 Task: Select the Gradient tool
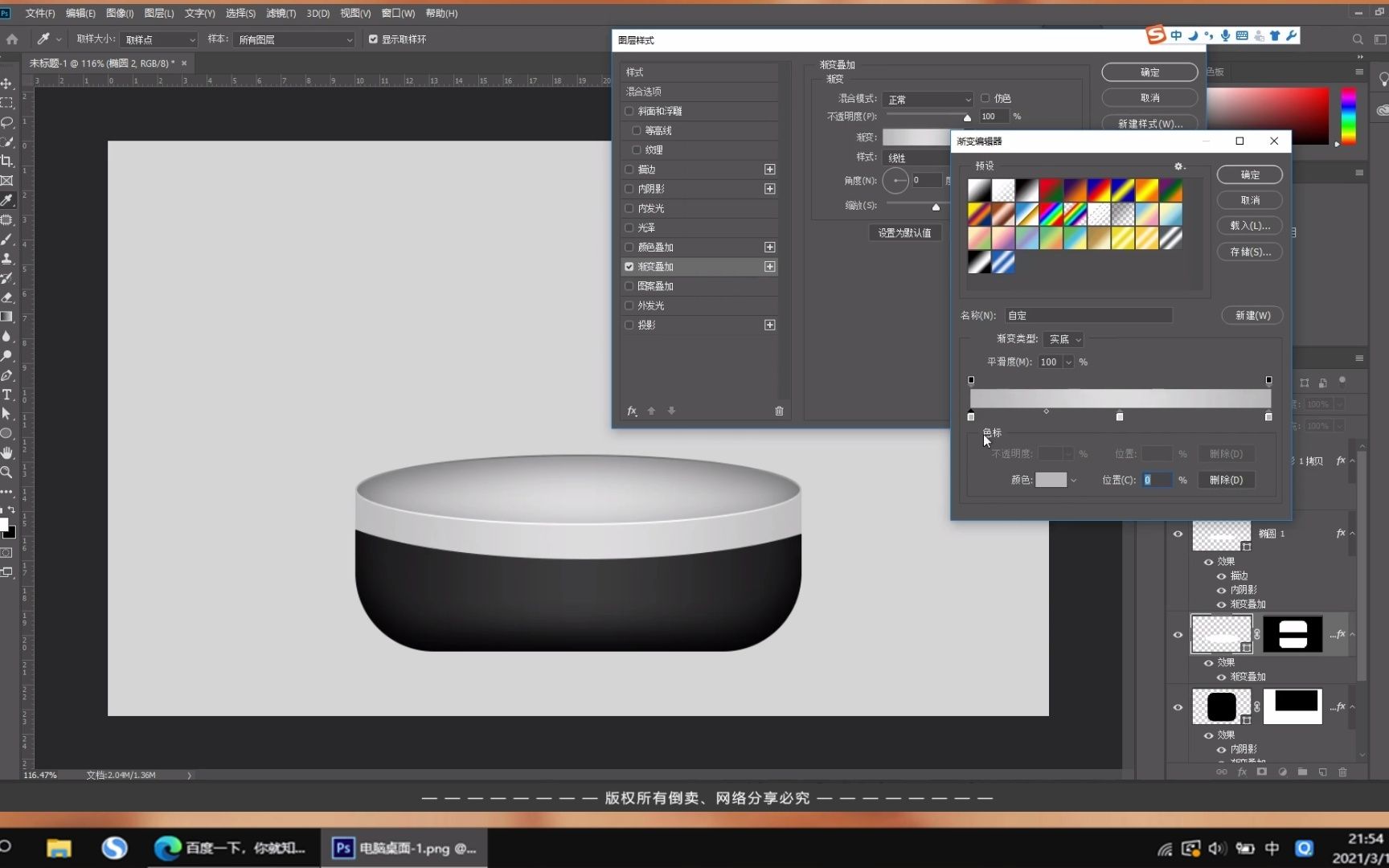pos(7,317)
